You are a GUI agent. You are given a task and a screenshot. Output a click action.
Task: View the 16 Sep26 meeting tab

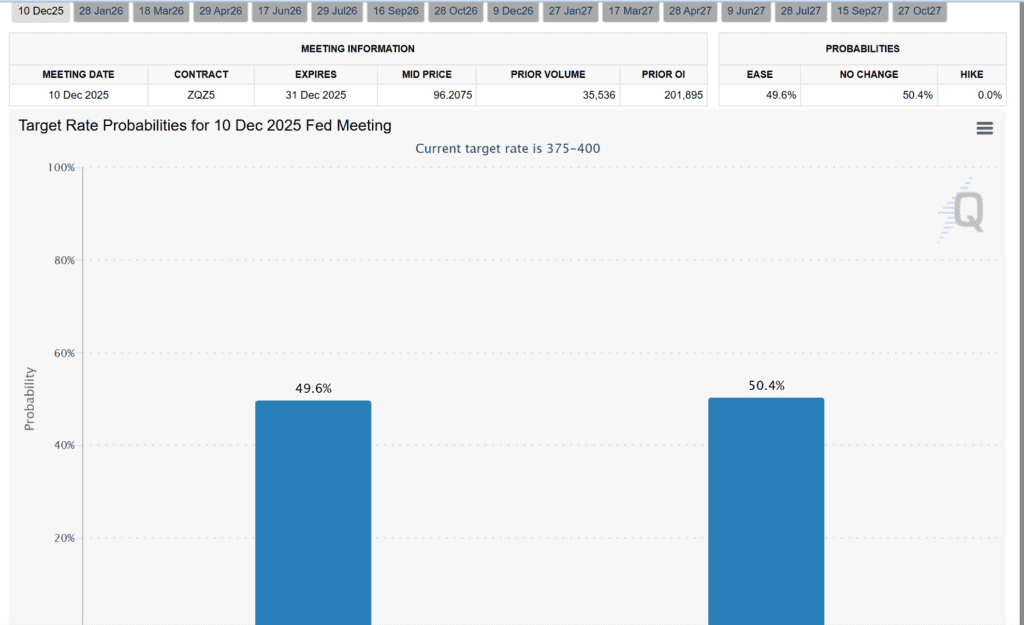click(x=396, y=11)
